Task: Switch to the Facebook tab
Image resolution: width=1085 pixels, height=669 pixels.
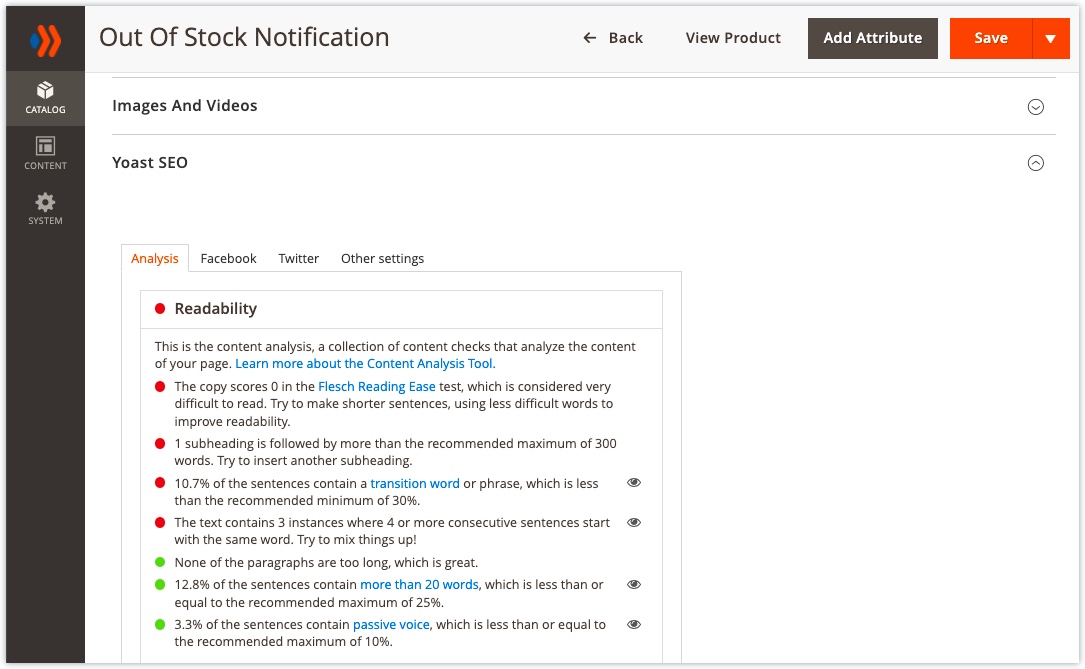Action: coord(228,258)
